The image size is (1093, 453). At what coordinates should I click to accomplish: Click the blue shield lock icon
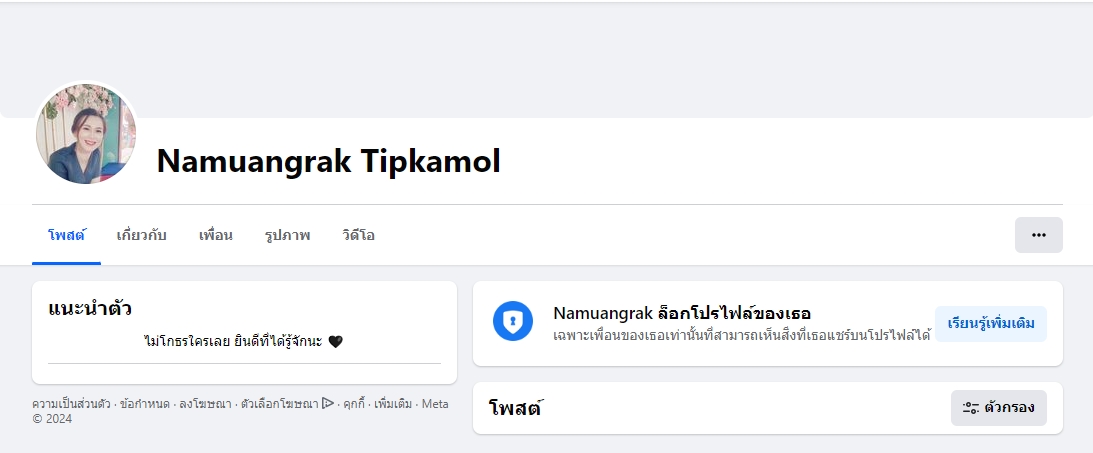[x=513, y=321]
